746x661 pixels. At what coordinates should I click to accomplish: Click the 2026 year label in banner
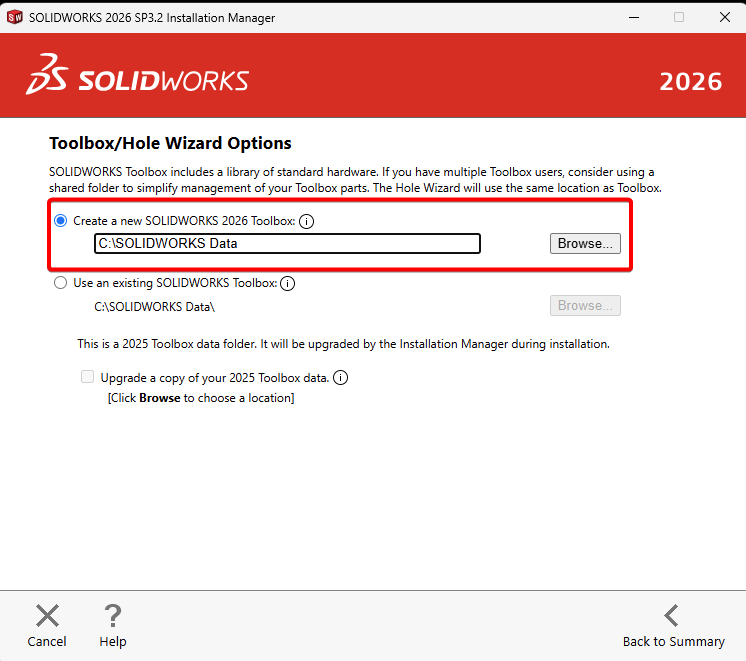tap(690, 82)
